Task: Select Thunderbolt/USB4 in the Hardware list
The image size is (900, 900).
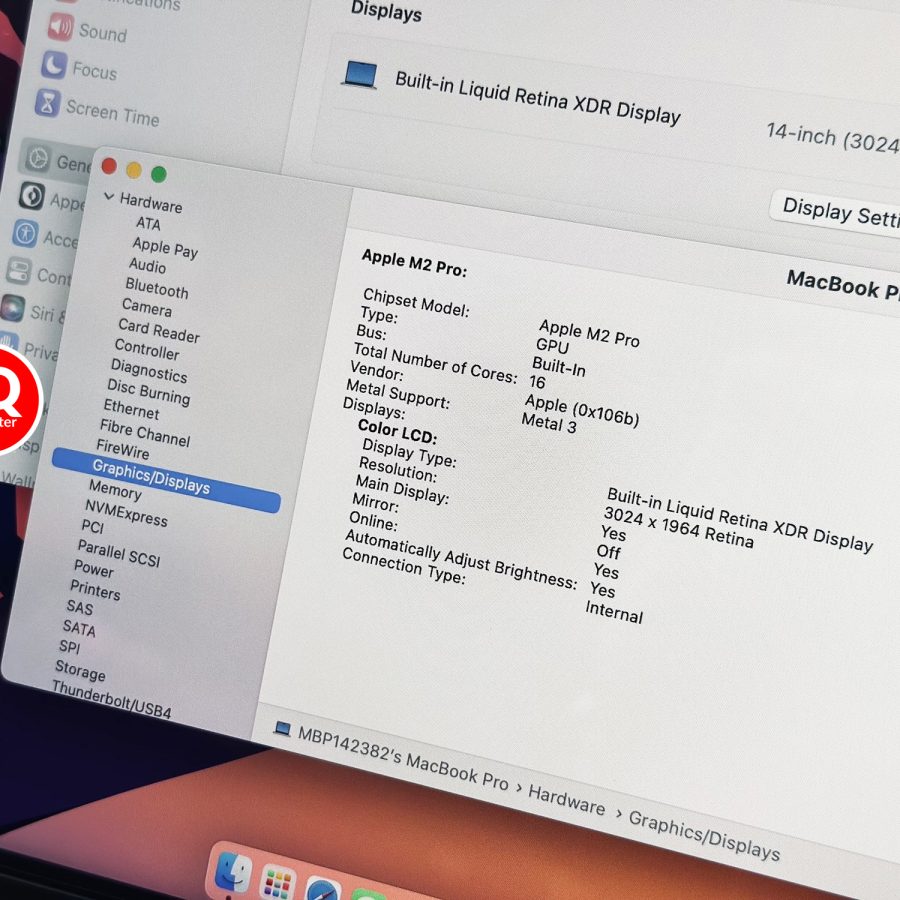Action: point(111,699)
